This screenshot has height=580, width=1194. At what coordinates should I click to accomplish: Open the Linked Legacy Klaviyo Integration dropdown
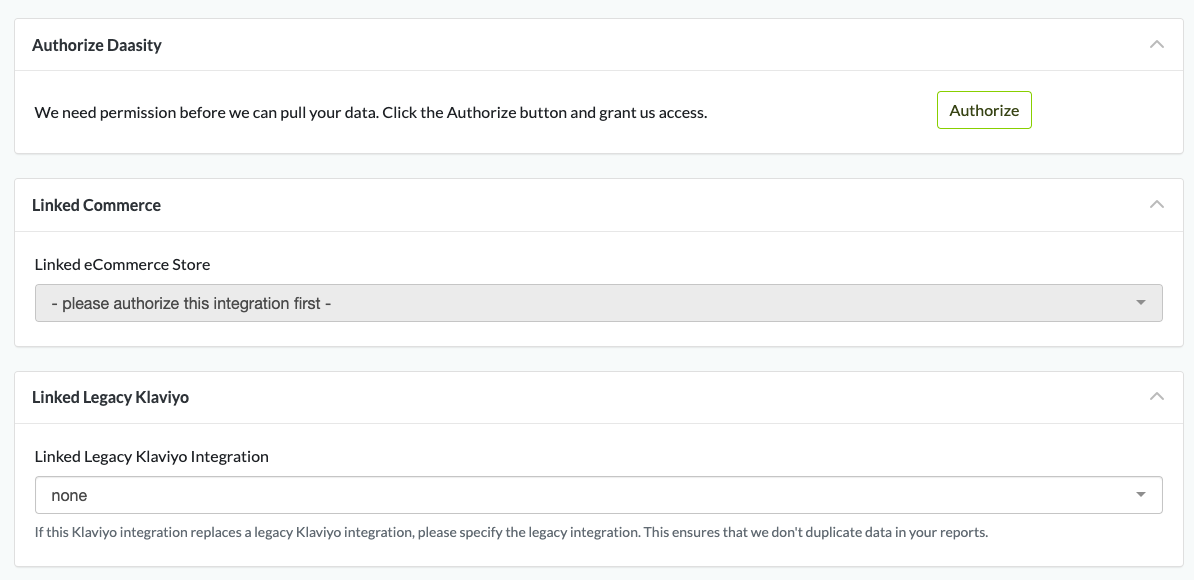point(598,495)
